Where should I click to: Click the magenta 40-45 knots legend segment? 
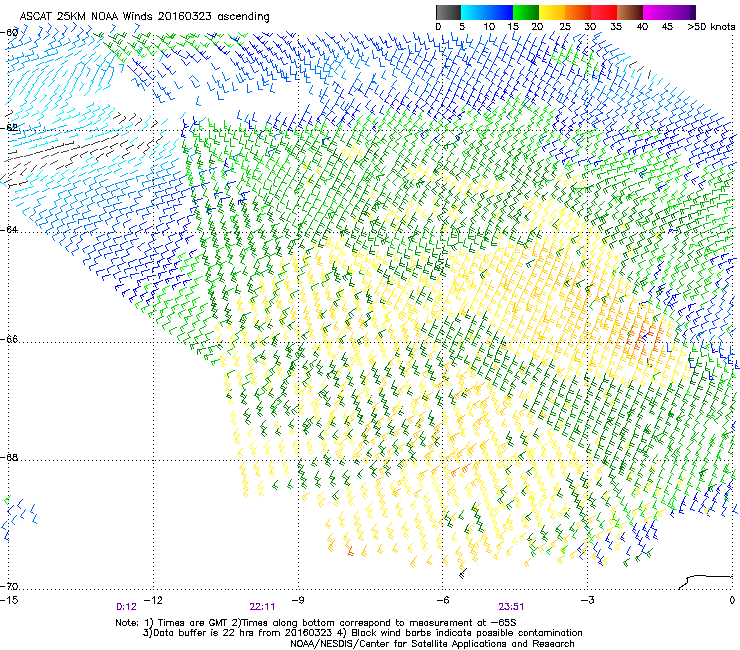point(656,12)
